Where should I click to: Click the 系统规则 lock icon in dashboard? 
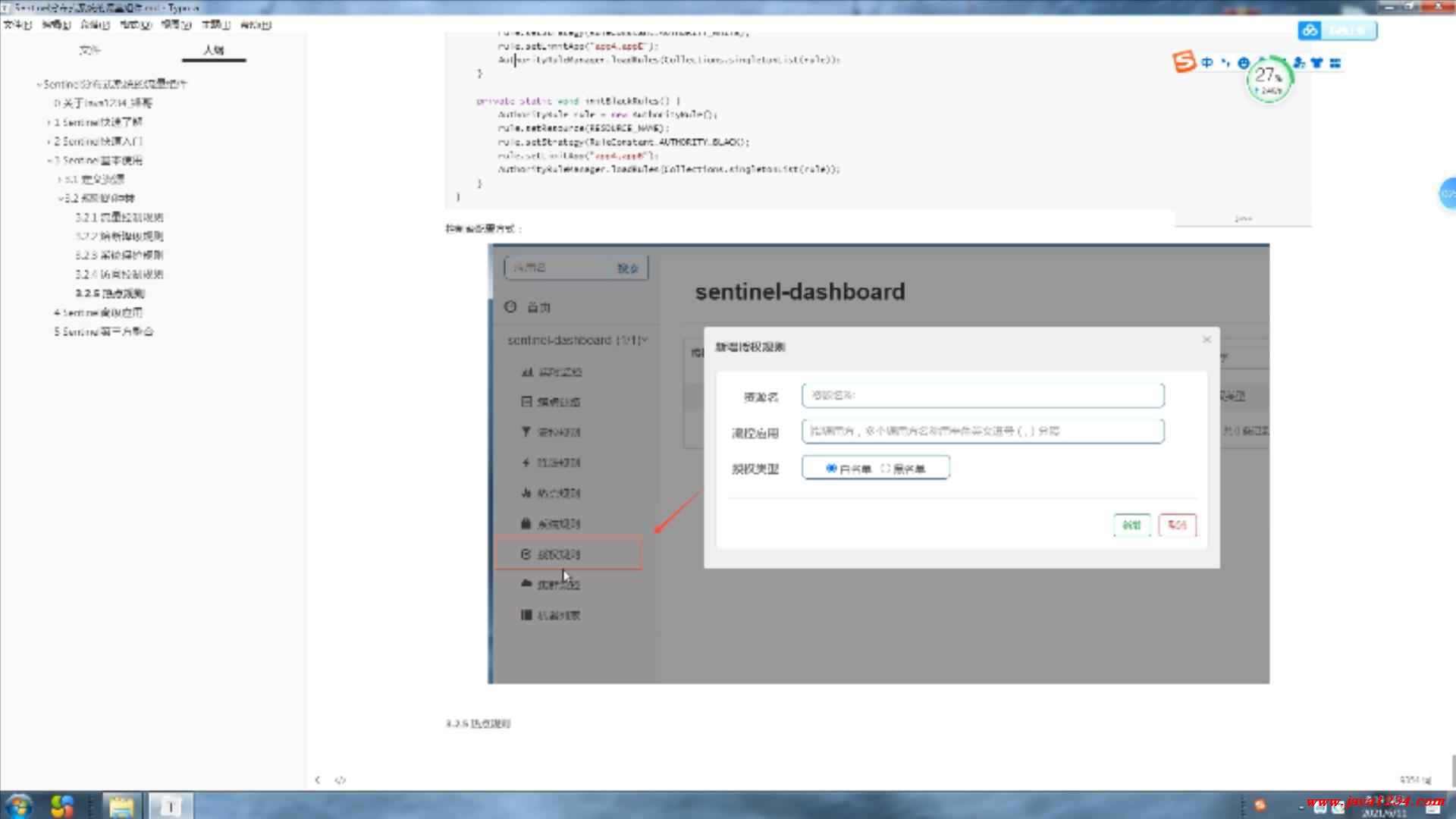[x=526, y=522]
